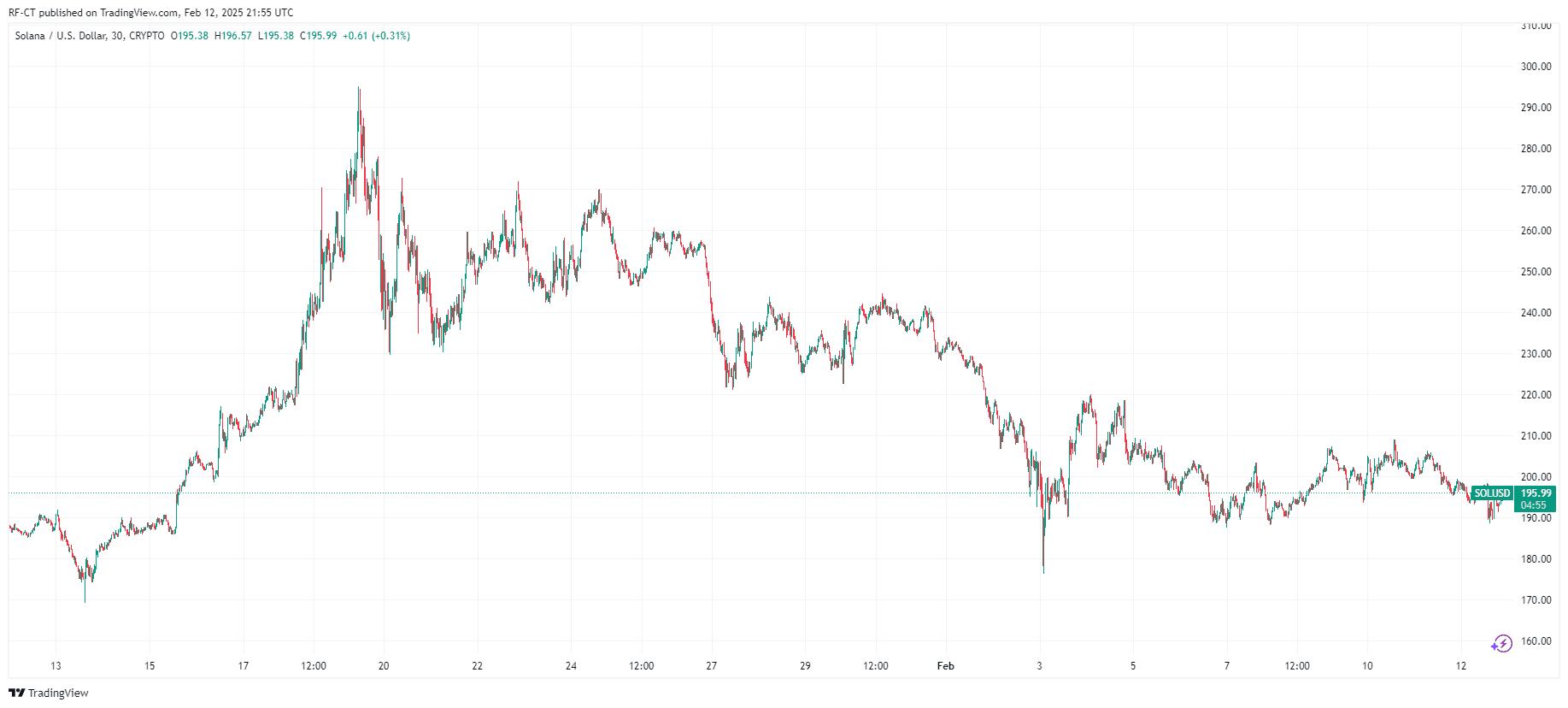Click the high value H196.57 in legend

[x=232, y=36]
